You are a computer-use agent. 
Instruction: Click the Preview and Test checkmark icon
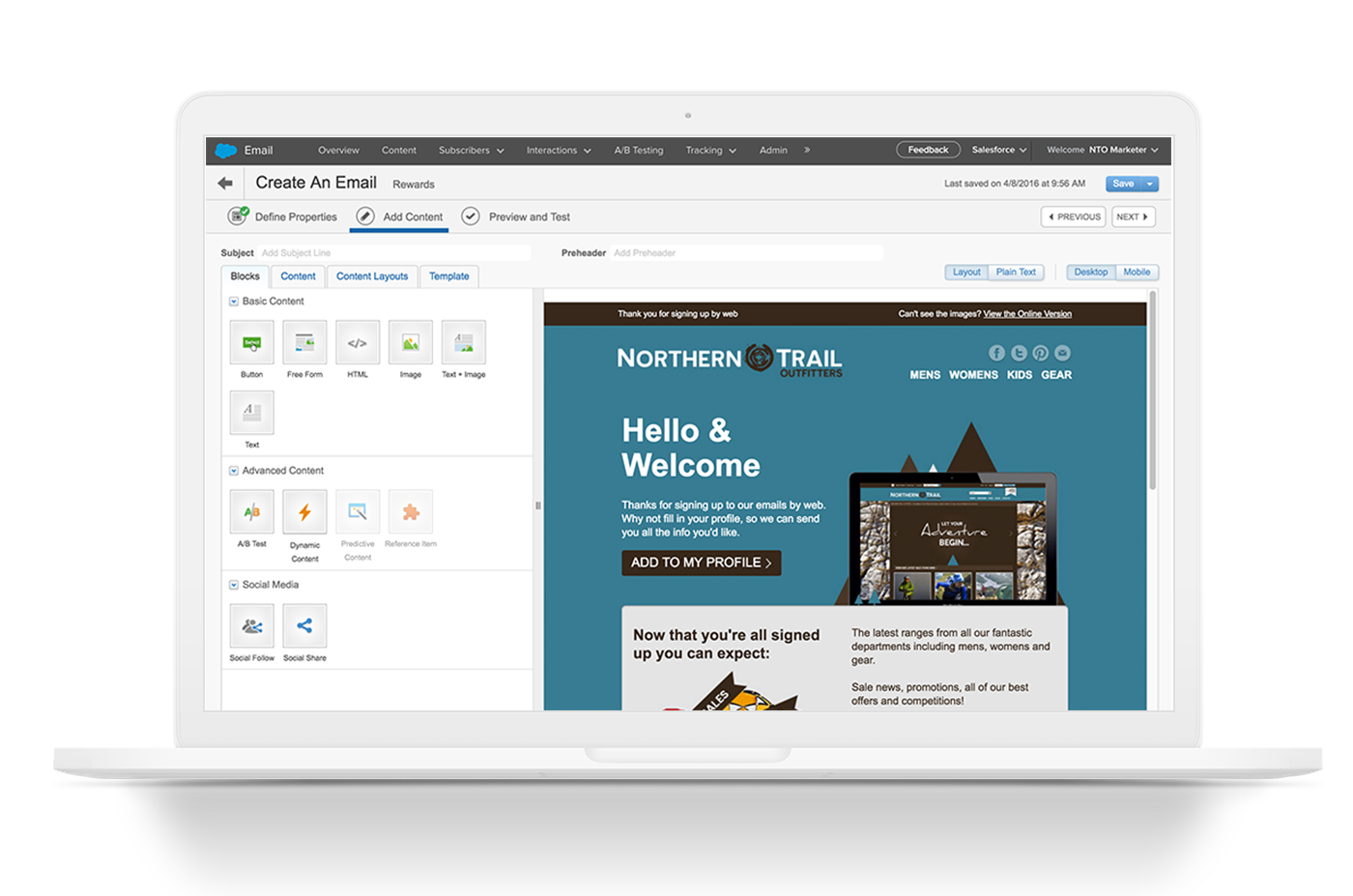click(471, 217)
